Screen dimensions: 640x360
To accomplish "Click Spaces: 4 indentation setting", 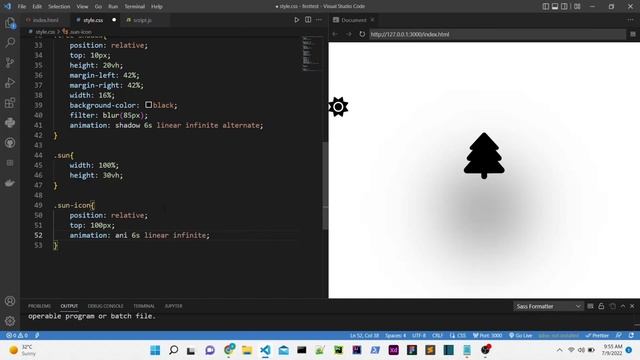I will [396, 336].
